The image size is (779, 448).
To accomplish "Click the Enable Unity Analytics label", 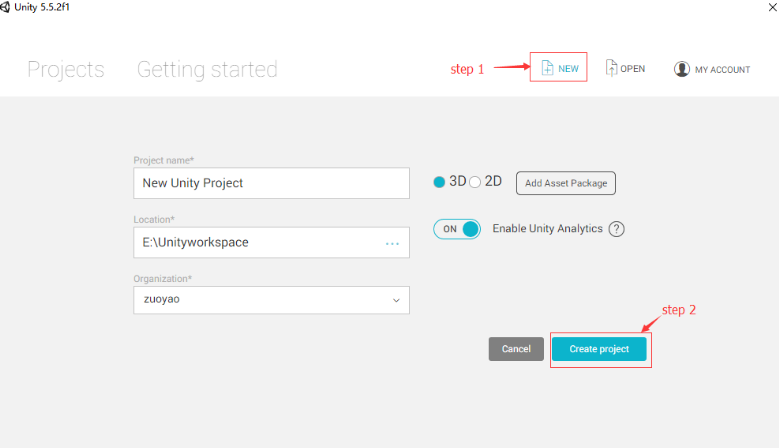I will pyautogui.click(x=547, y=228).
